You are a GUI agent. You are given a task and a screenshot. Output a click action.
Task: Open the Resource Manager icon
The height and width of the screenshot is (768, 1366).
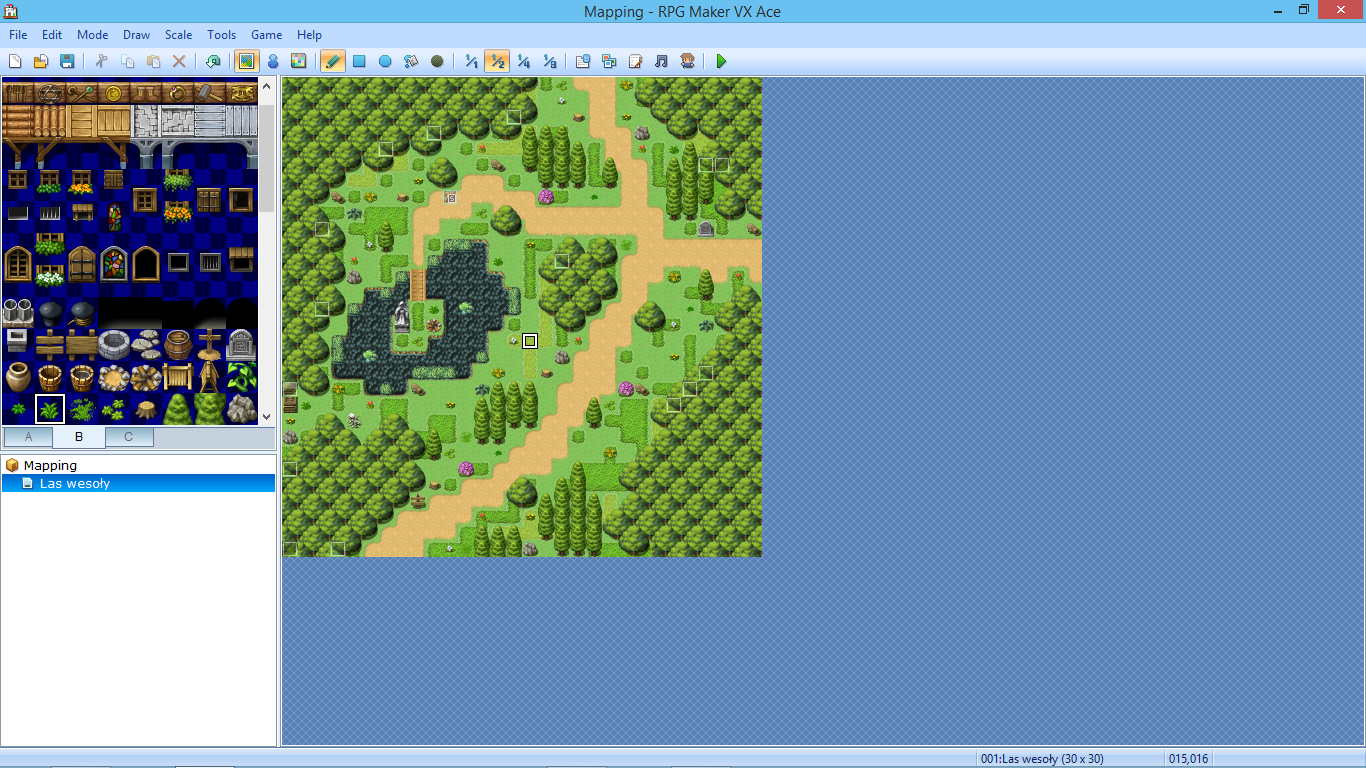(x=609, y=61)
